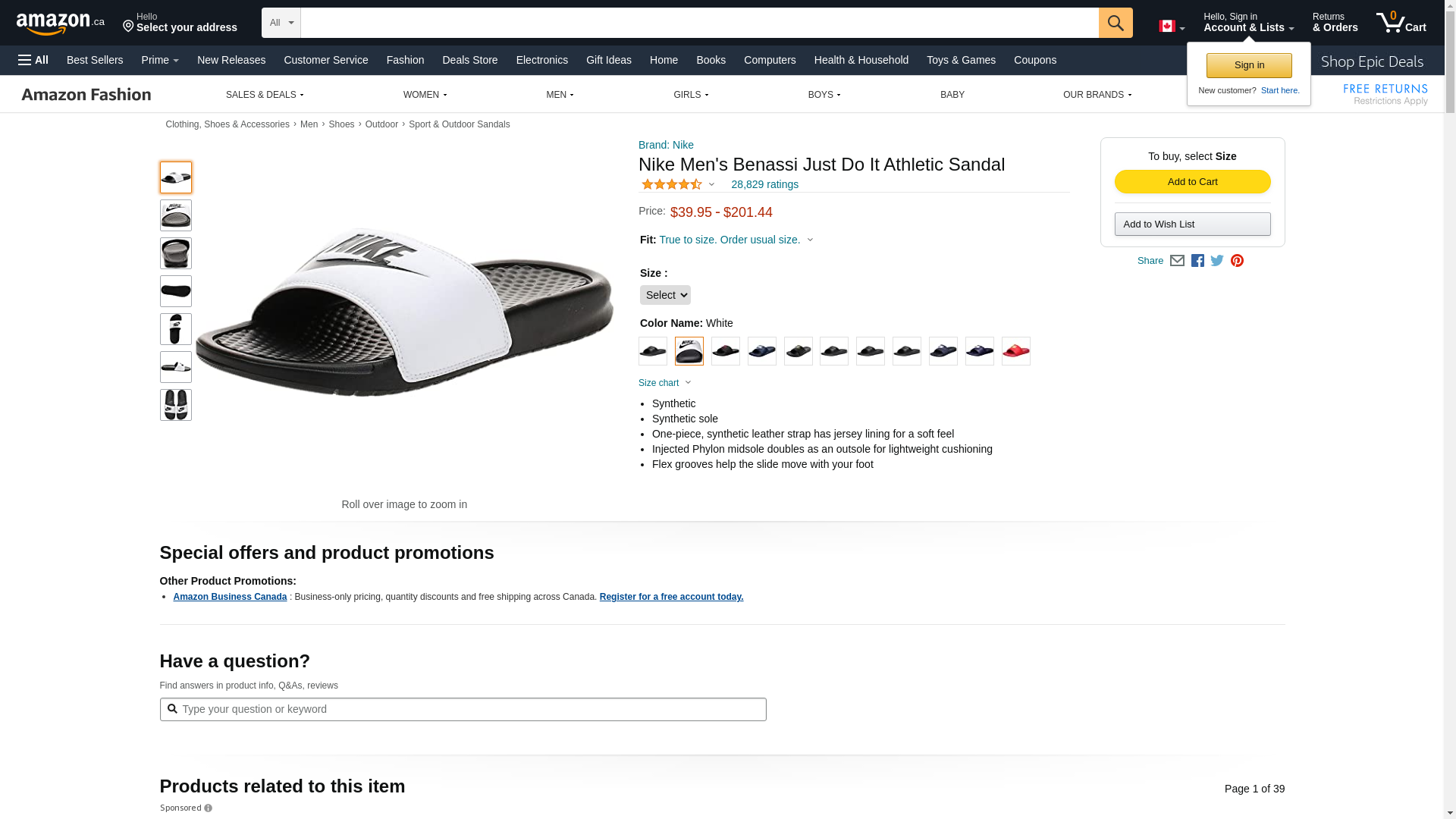Share product on Facebook icon
Screen dimensions: 1456x819
click(1197, 261)
